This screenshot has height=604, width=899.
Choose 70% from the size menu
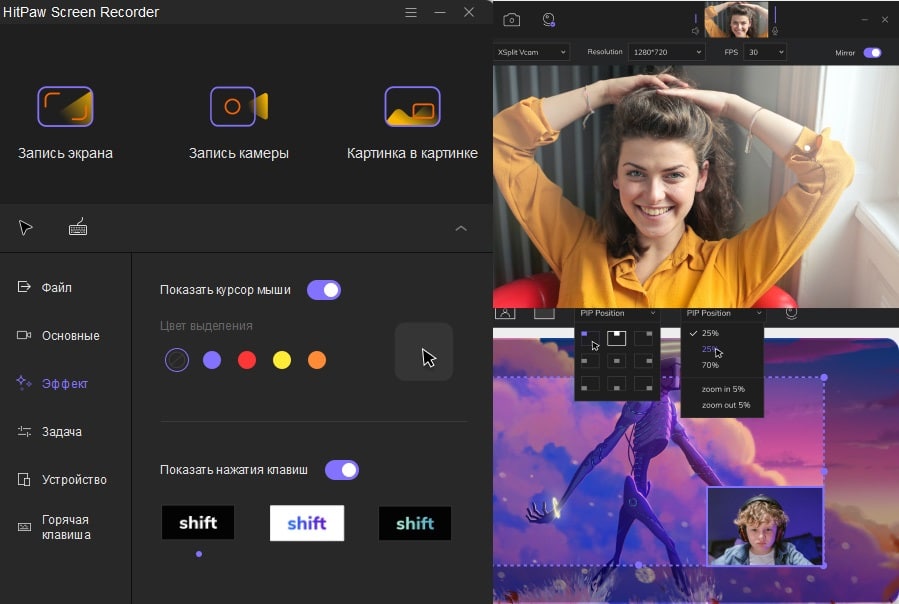coord(710,365)
